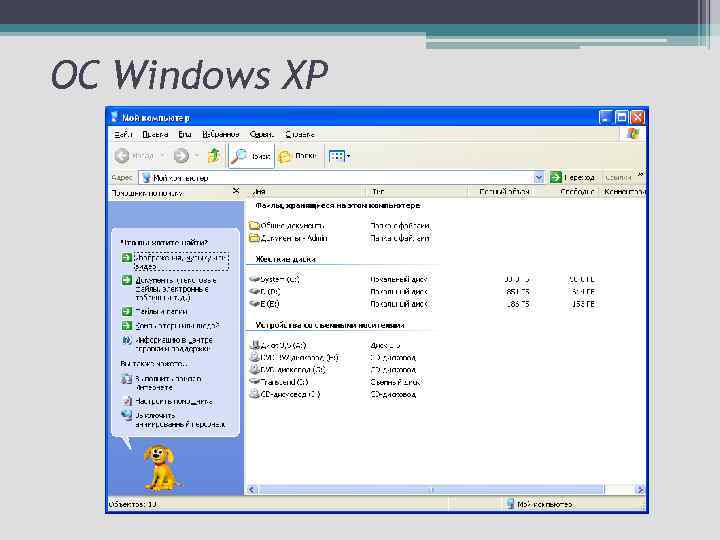The height and width of the screenshot is (540, 720).
Task: Click the Views toolbar icon
Action: [337, 156]
